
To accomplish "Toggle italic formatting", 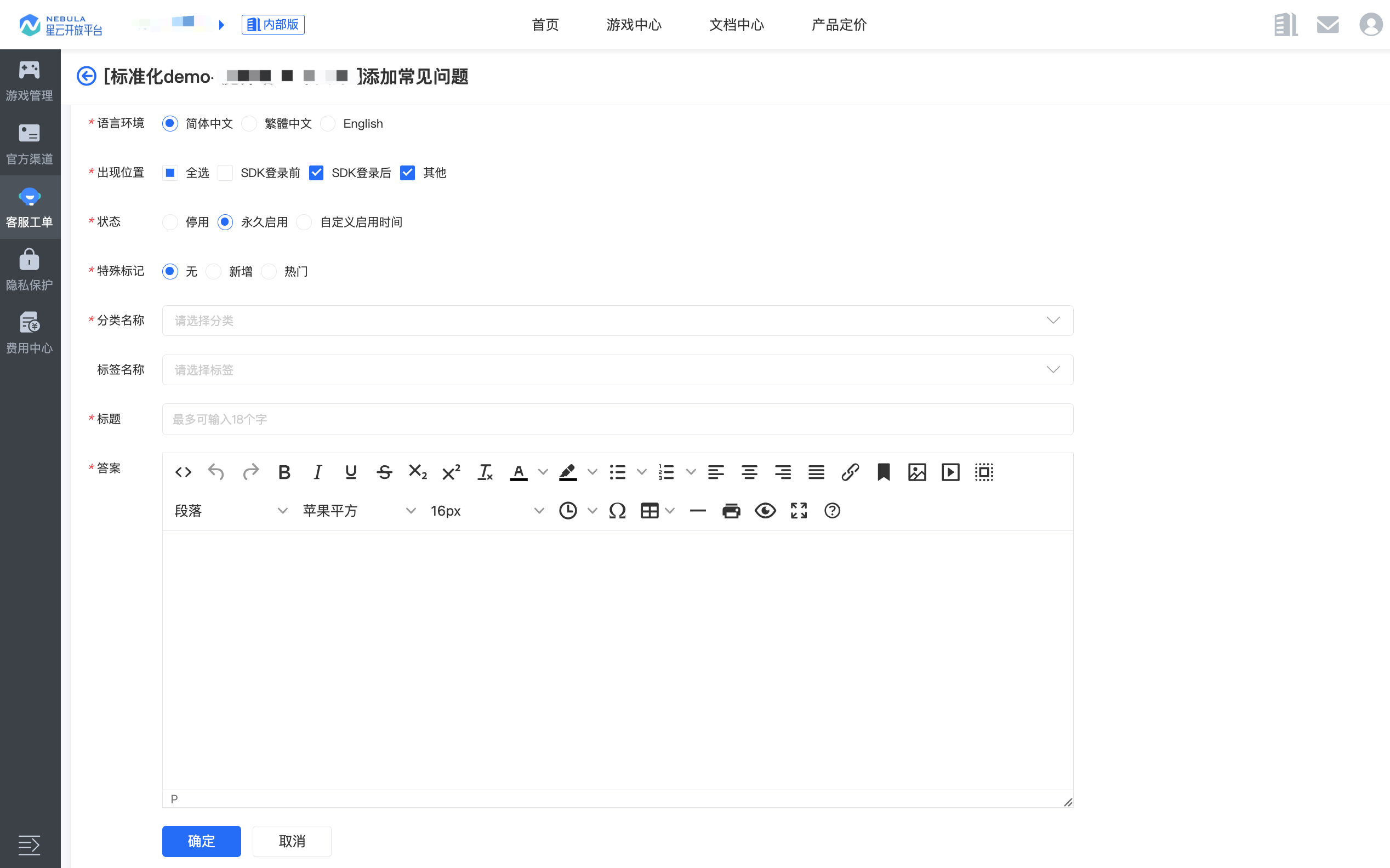I will click(317, 472).
